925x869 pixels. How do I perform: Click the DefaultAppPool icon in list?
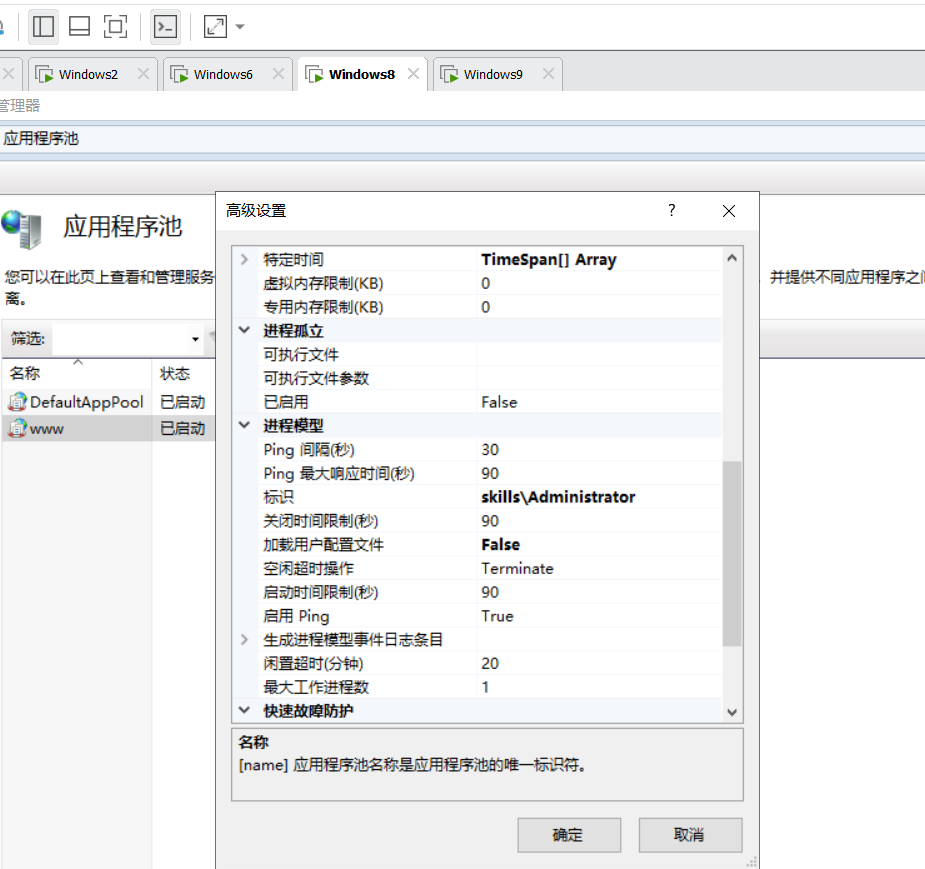(17, 402)
